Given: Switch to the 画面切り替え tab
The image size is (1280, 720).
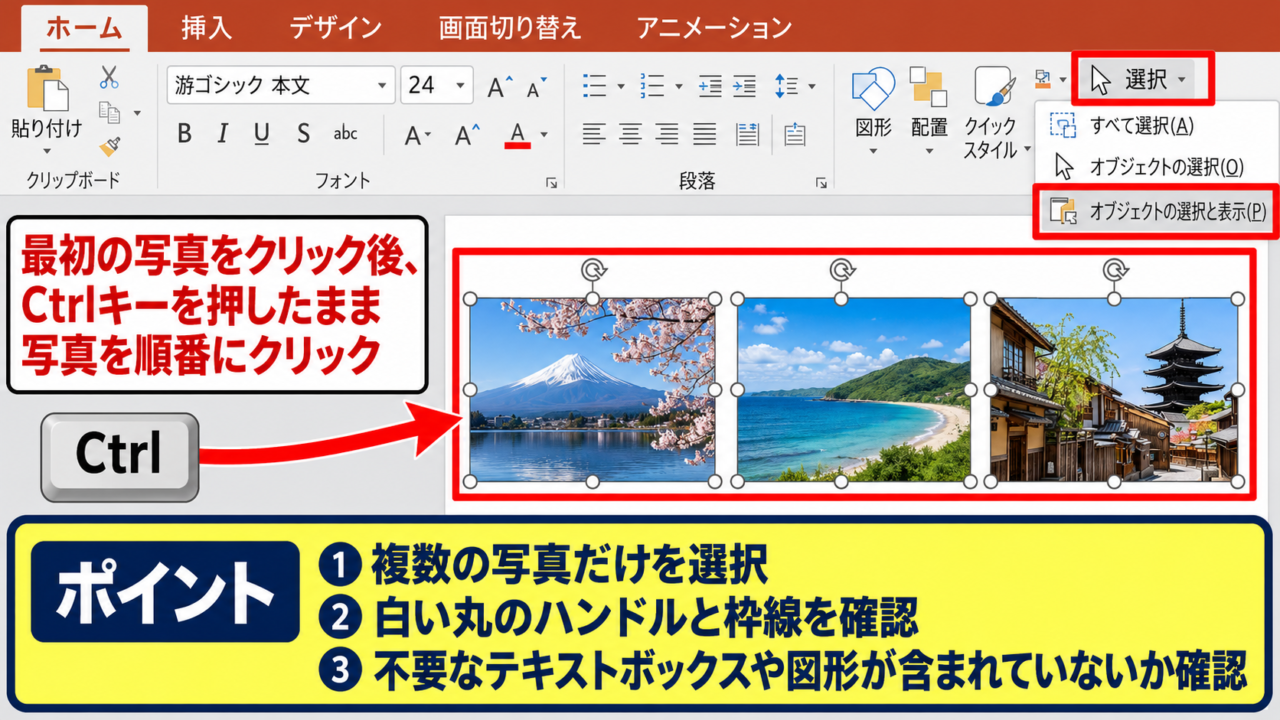Looking at the screenshot, I should point(510,27).
